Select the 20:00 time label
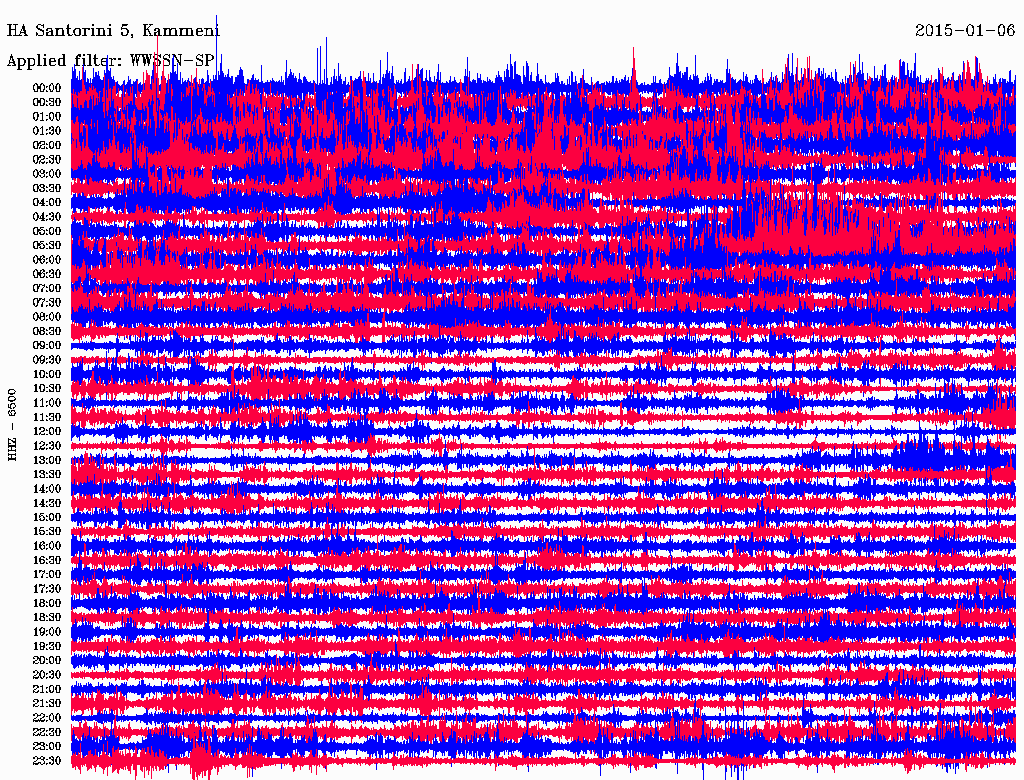The width and height of the screenshot is (1024, 780). (x=47, y=660)
